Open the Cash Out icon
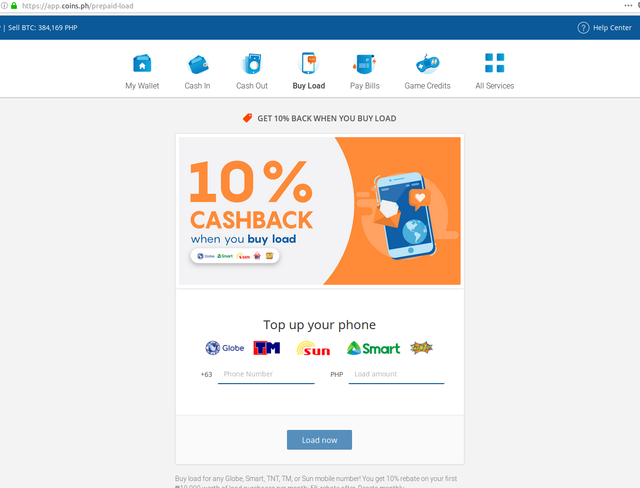Viewport: 640px width, 488px height. point(251,64)
